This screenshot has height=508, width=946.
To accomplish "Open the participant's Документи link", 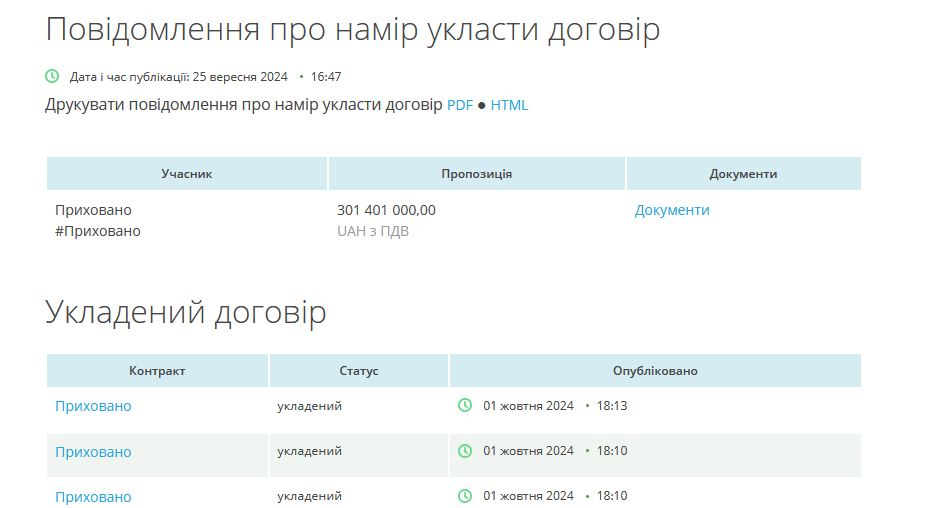I will [672, 210].
